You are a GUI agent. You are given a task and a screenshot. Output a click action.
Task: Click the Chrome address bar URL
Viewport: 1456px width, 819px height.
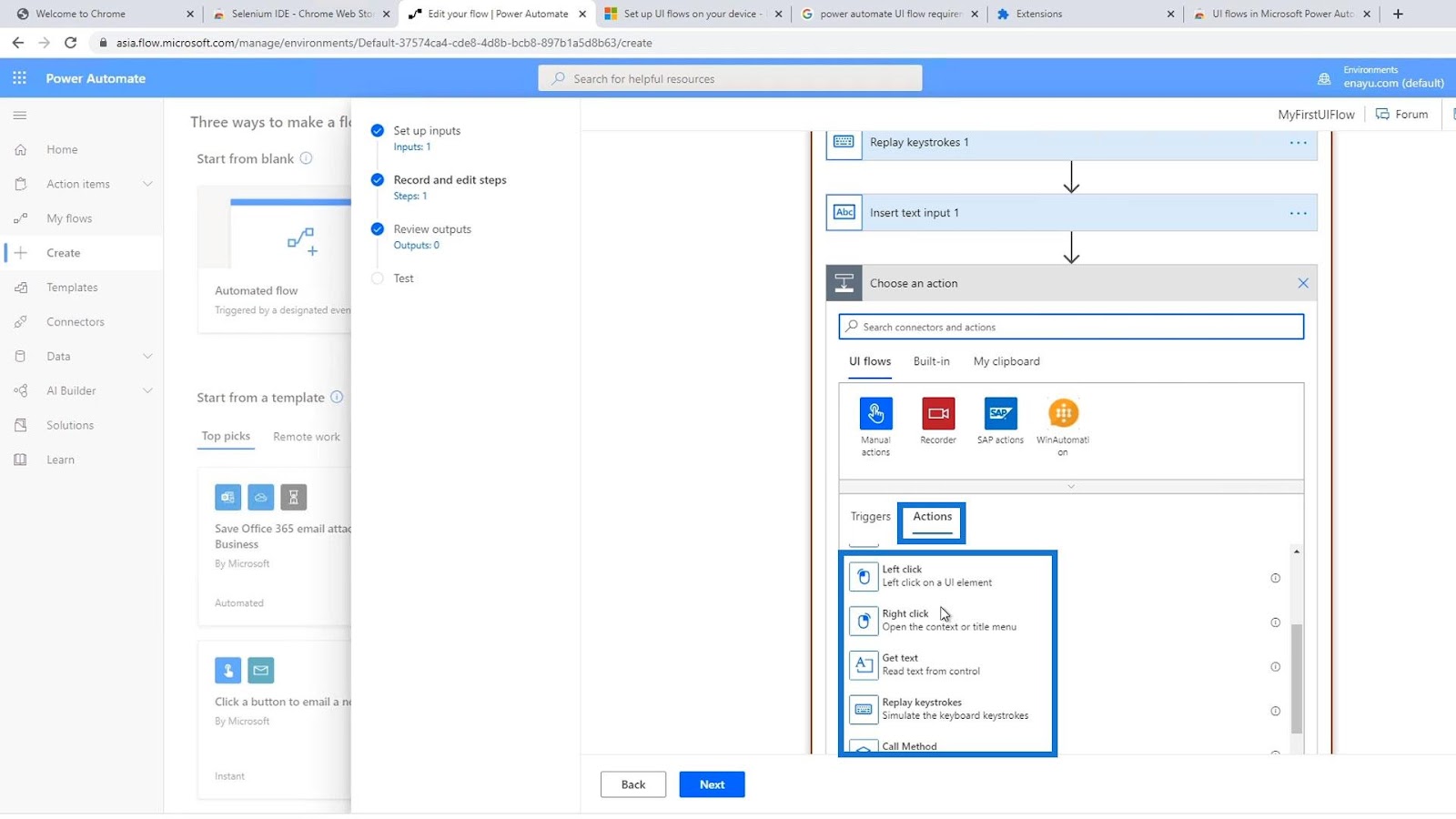click(x=383, y=43)
